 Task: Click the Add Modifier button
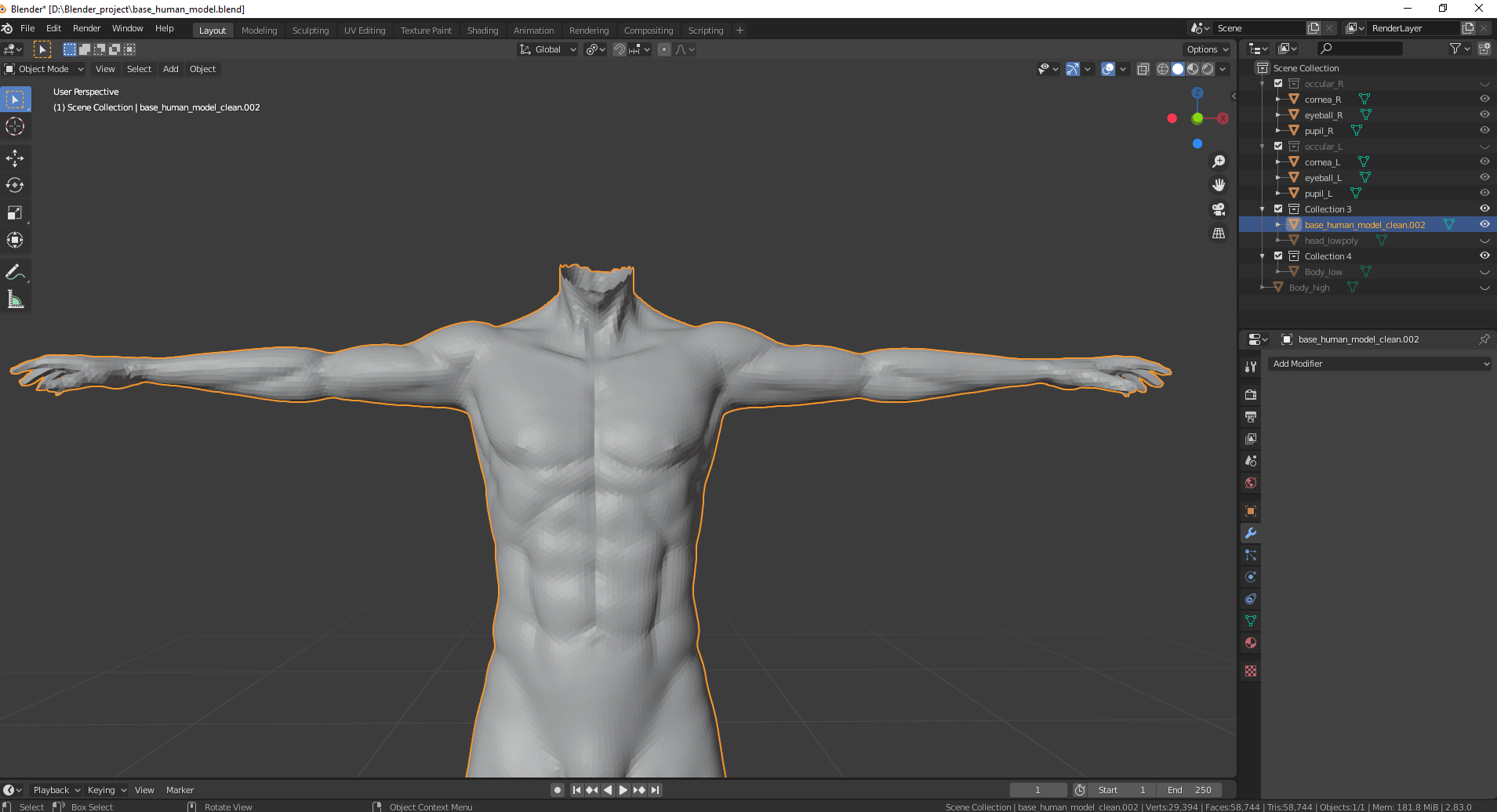coord(1379,363)
